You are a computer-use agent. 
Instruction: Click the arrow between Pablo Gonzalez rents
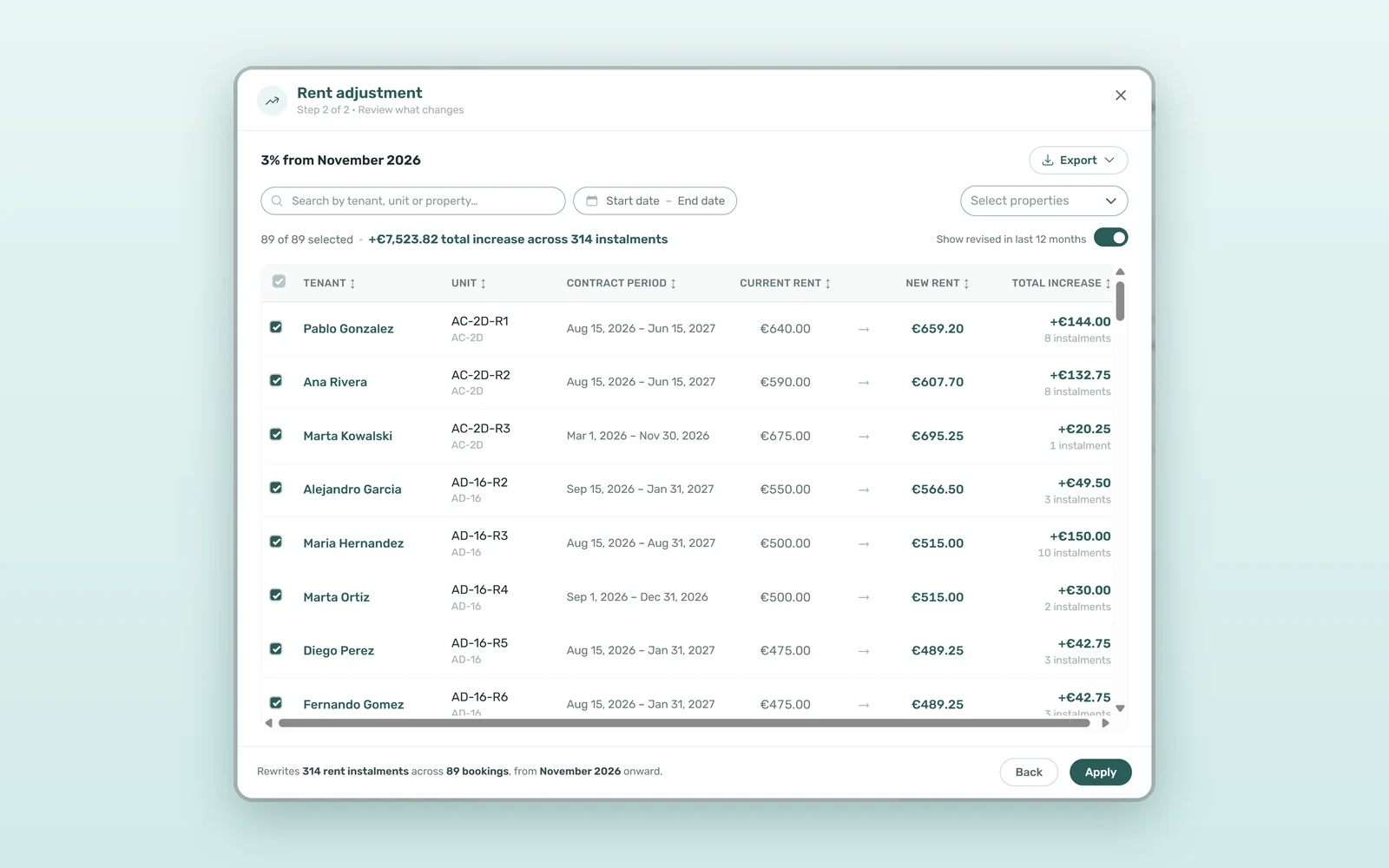tap(864, 329)
